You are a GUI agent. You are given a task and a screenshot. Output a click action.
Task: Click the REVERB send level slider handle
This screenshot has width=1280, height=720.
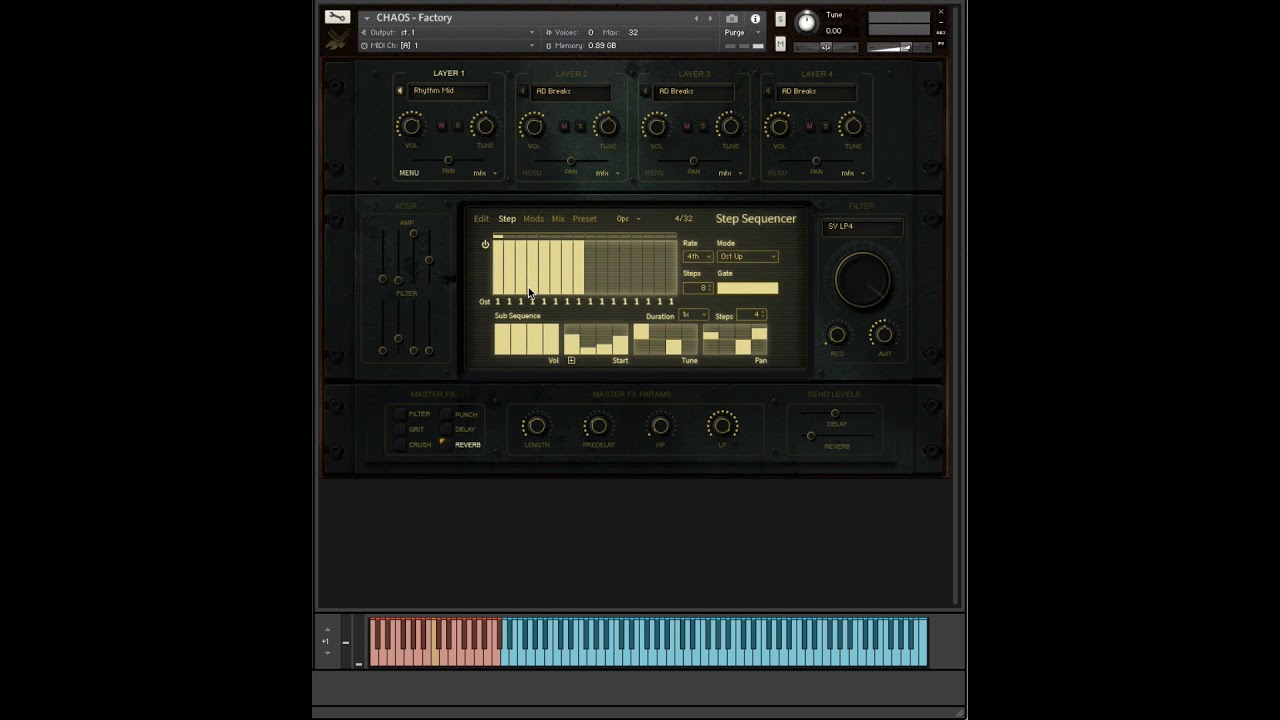tap(811, 436)
